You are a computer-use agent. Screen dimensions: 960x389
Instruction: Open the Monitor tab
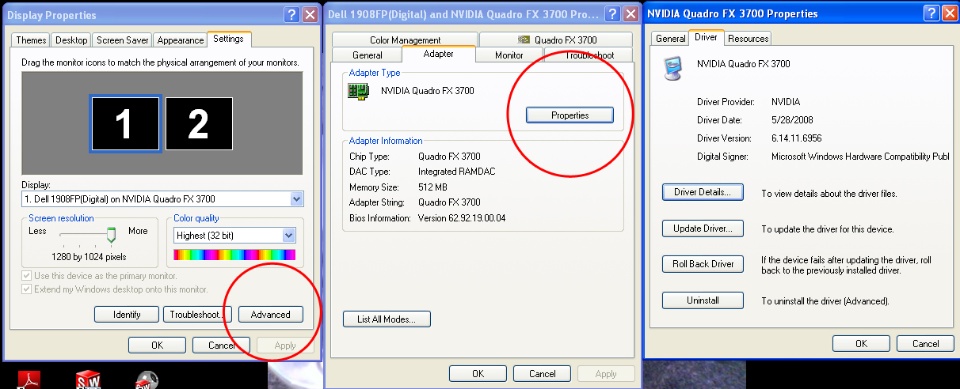click(509, 55)
